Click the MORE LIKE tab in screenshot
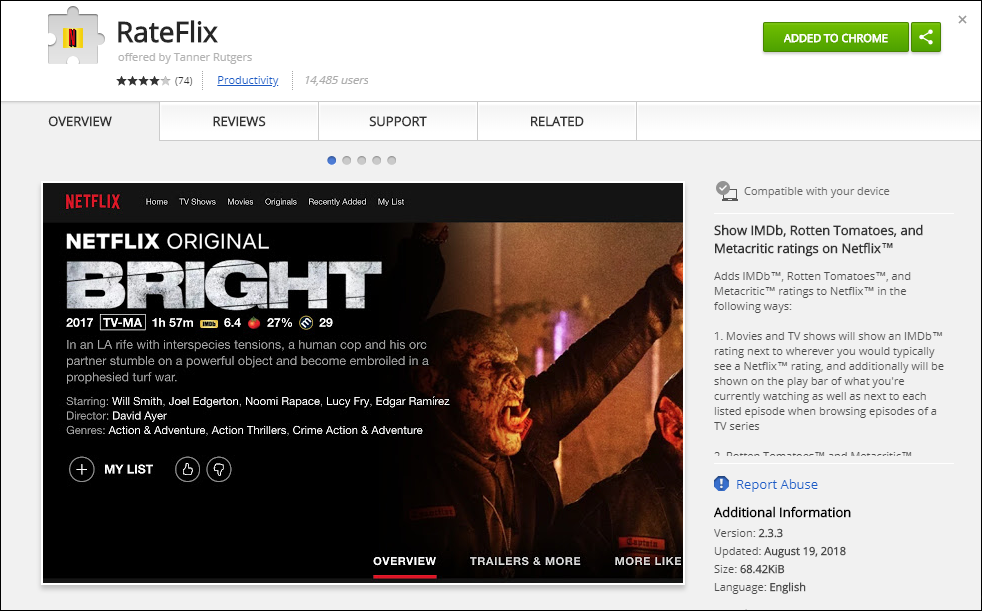Screen dimensions: 982x611 [x=648, y=562]
